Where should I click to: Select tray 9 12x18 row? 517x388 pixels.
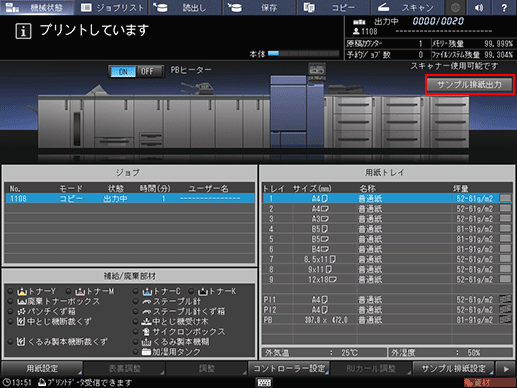[x=387, y=279]
